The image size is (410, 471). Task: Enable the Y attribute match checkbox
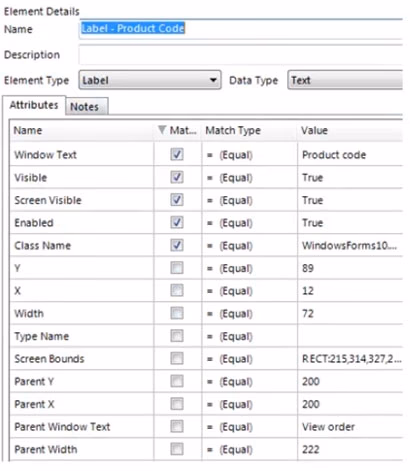[177, 268]
